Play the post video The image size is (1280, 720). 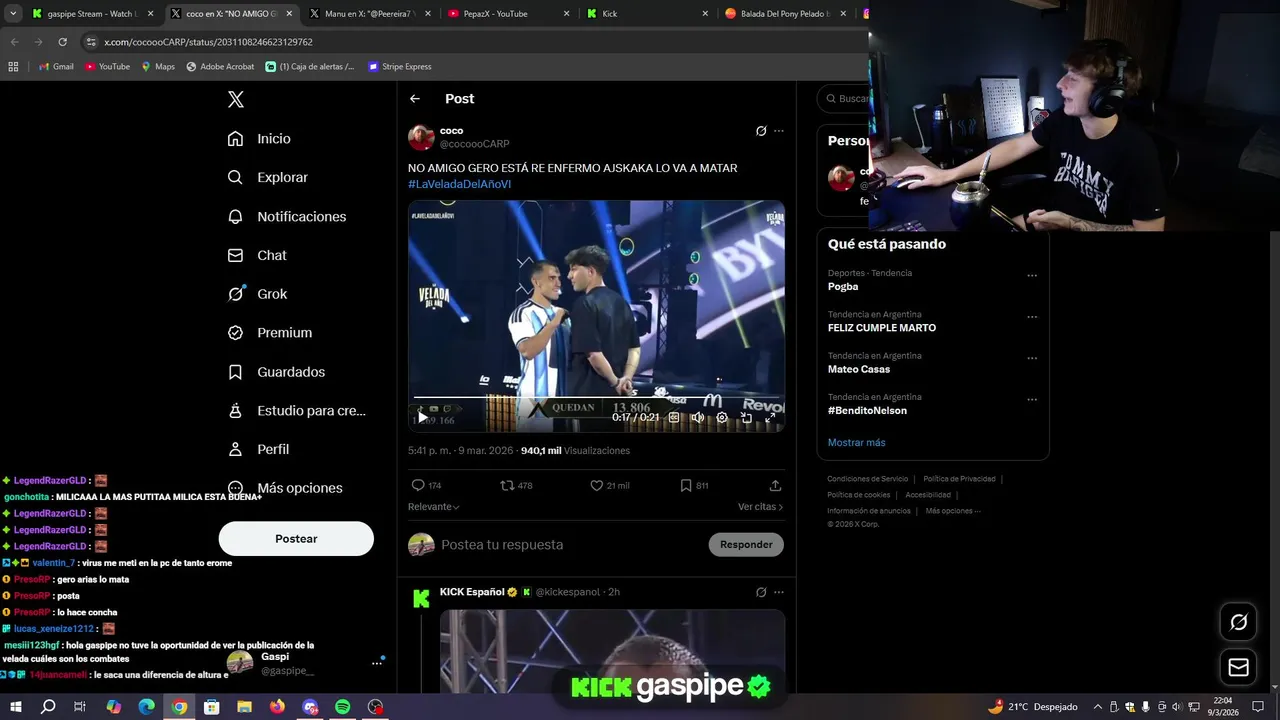[422, 417]
